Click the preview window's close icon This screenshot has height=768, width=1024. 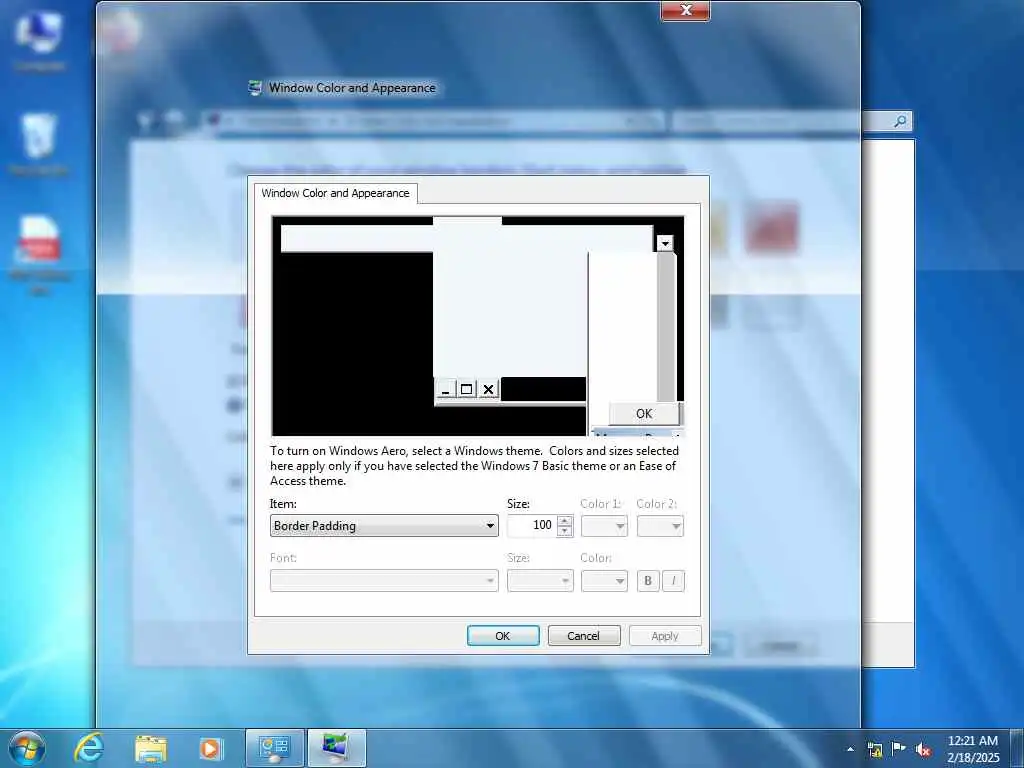488,390
